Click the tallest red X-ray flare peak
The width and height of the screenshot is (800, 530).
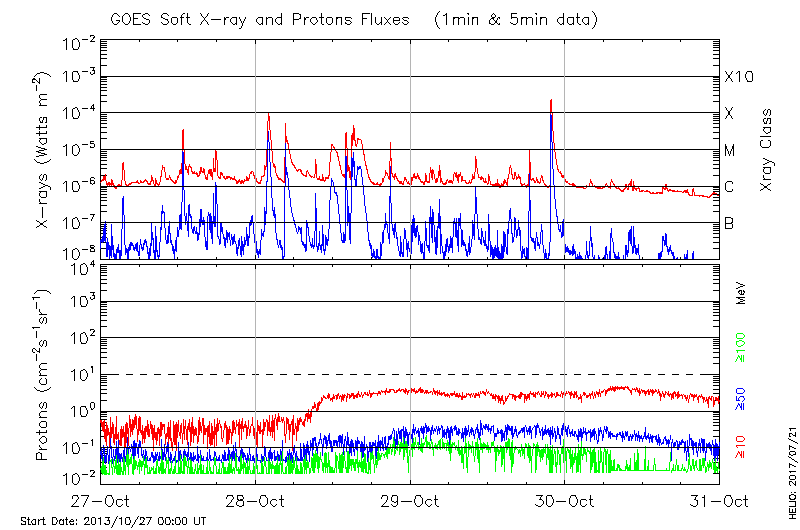(551, 101)
